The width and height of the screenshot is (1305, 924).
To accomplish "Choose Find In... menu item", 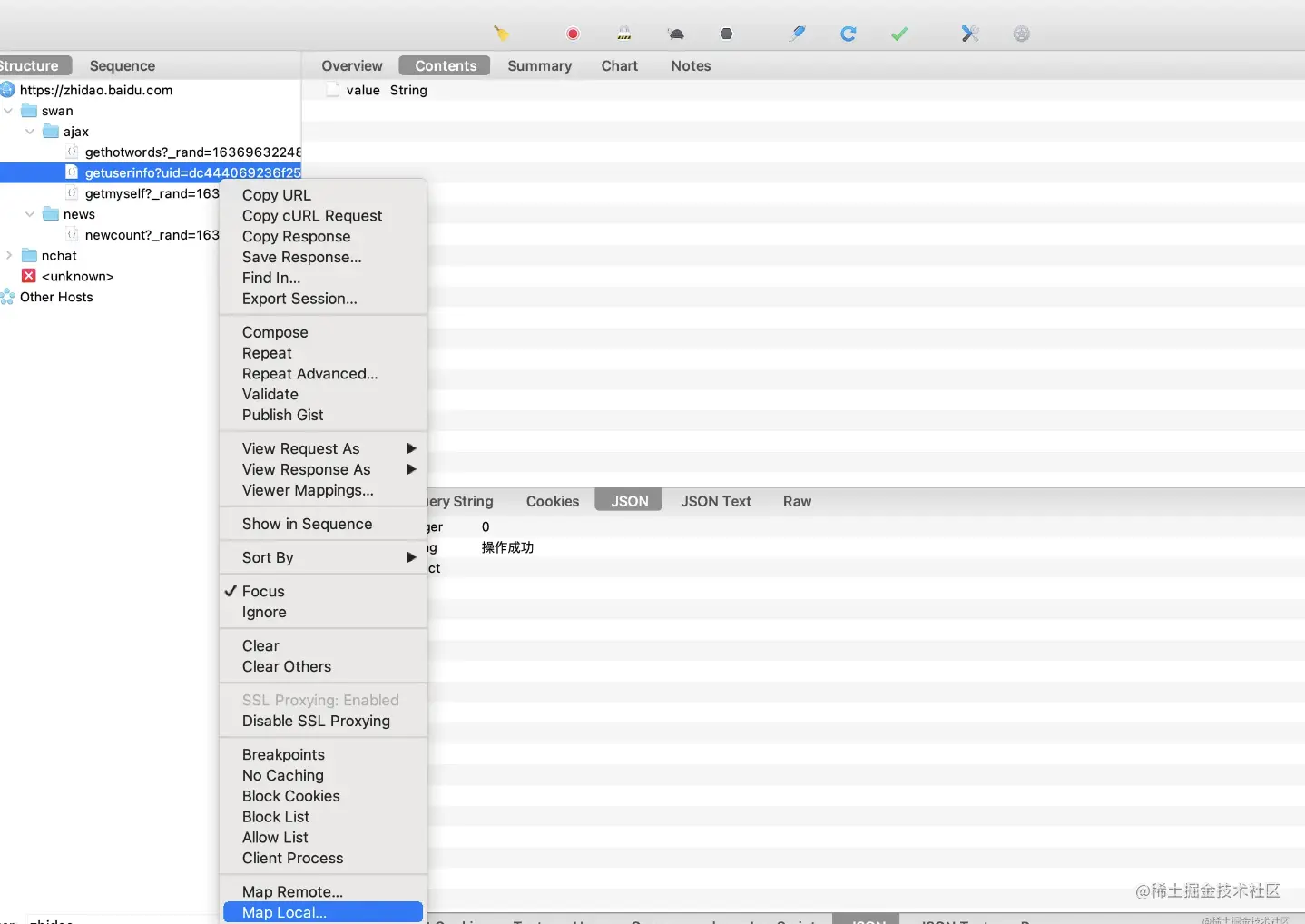I will point(323,278).
